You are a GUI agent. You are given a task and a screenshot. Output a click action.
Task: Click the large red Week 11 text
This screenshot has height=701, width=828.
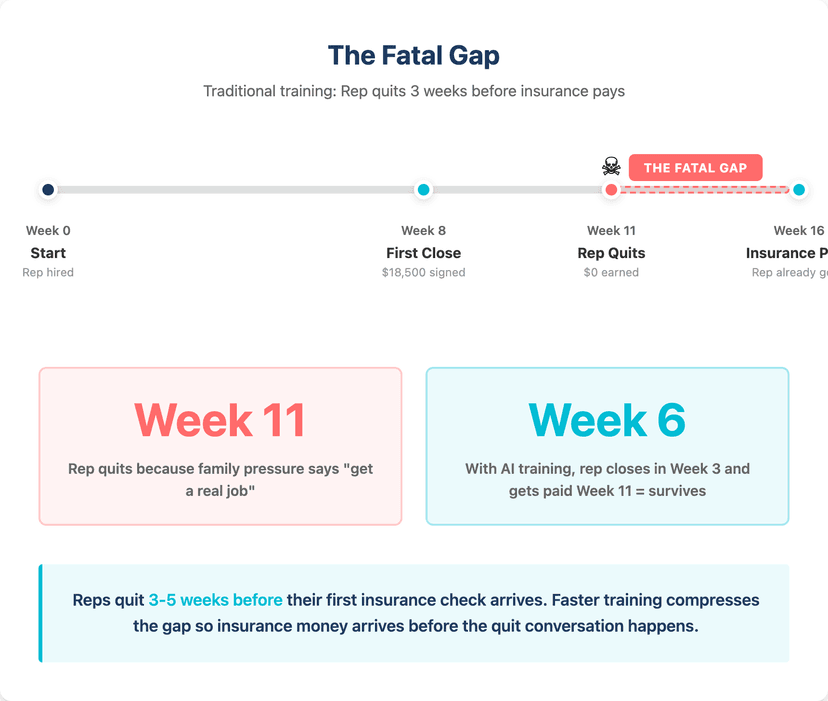pyautogui.click(x=220, y=420)
